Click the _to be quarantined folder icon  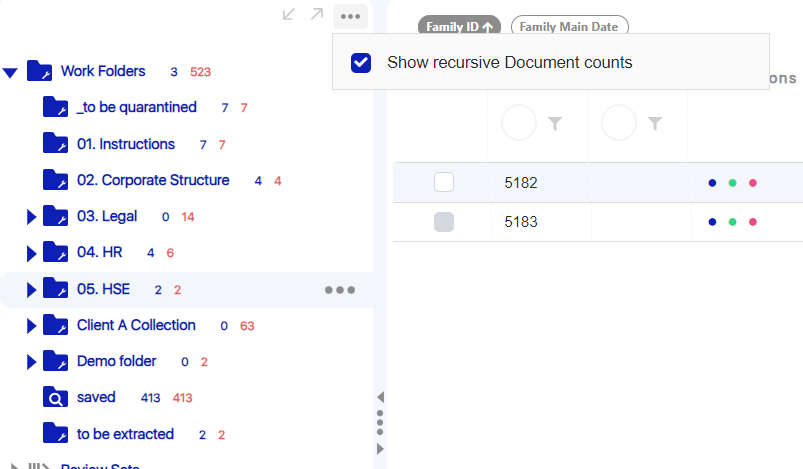(56, 107)
